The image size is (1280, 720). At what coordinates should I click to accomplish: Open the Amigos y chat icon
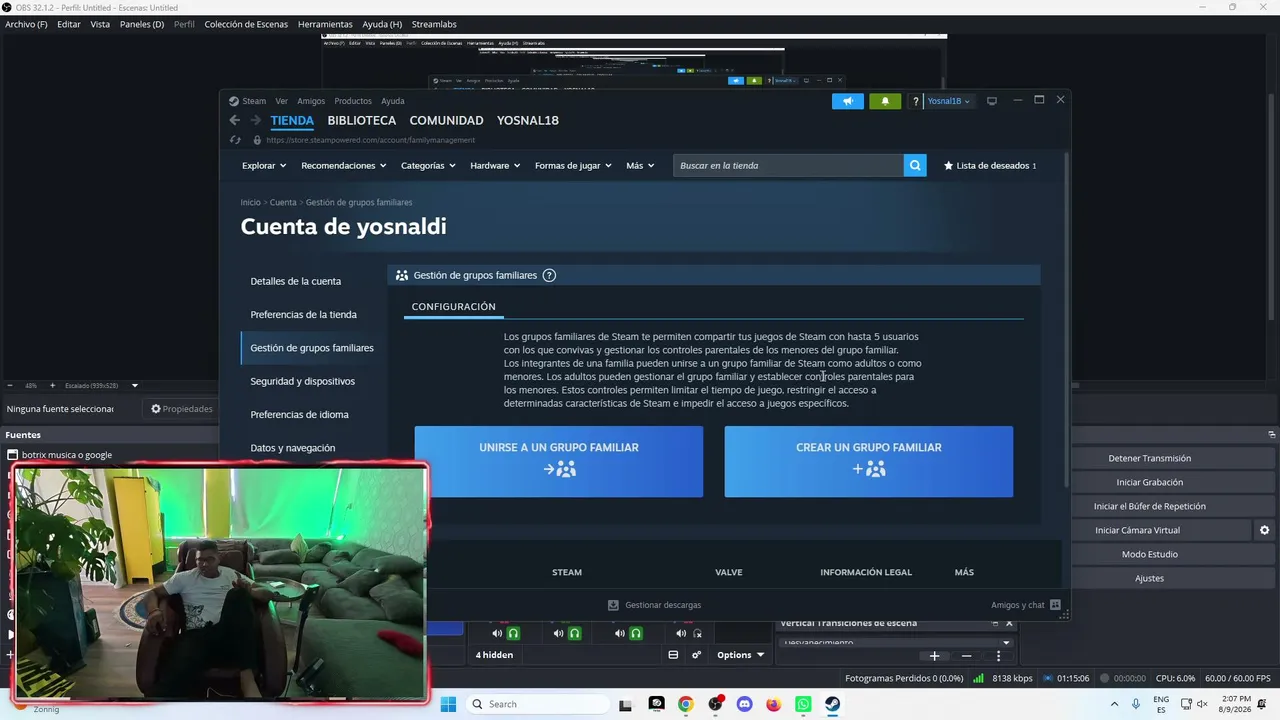coord(1055,605)
